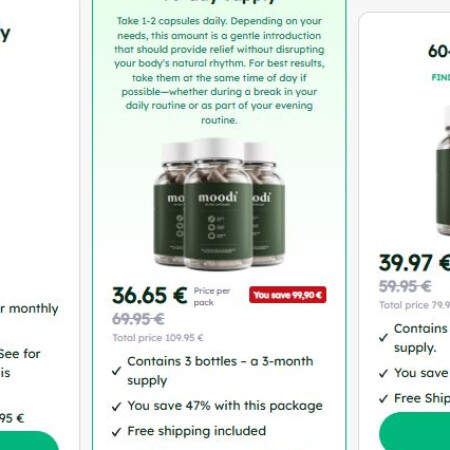
Task: Click checkmark beside 'Contains 3 bottles'
Action: tap(116, 371)
